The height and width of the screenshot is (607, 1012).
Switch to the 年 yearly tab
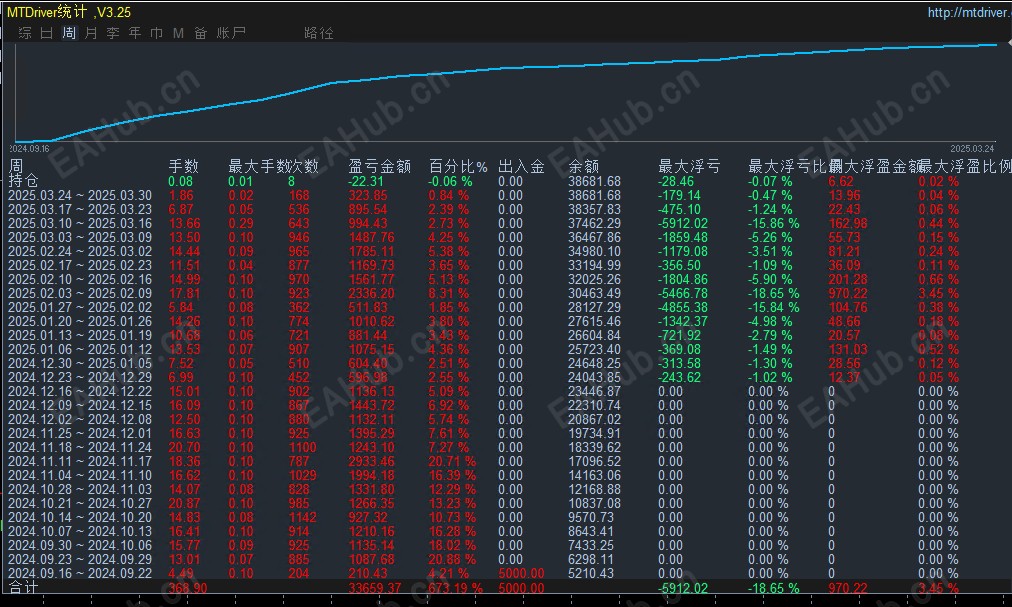[135, 33]
